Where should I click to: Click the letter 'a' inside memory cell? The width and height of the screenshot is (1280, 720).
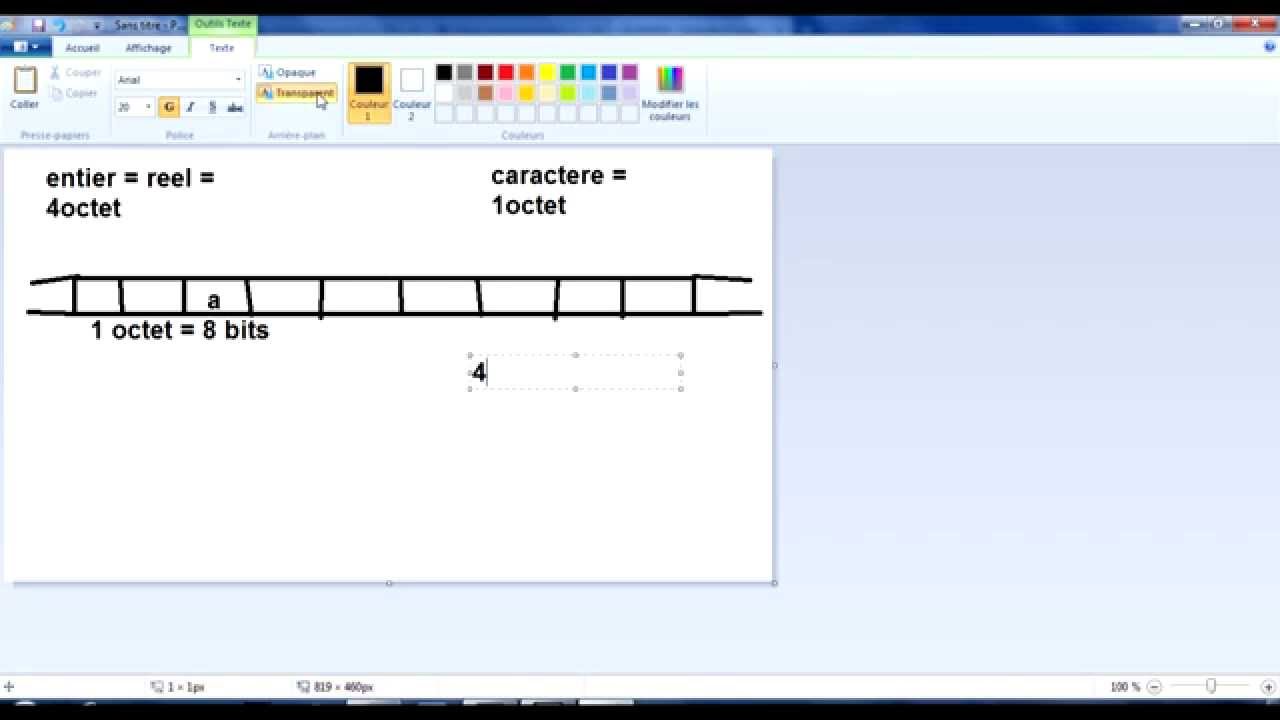tap(213, 301)
